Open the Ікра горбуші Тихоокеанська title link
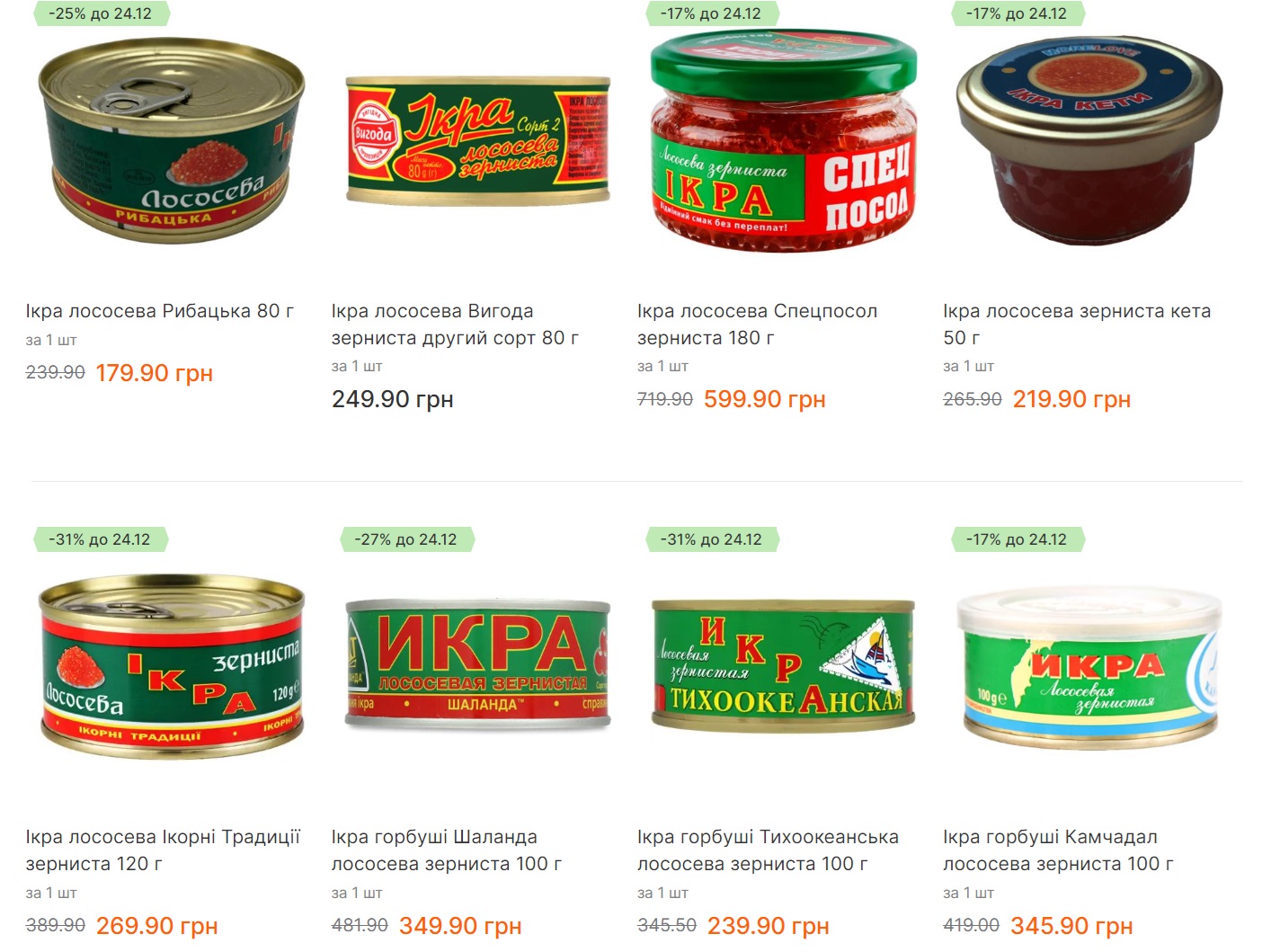 (768, 850)
